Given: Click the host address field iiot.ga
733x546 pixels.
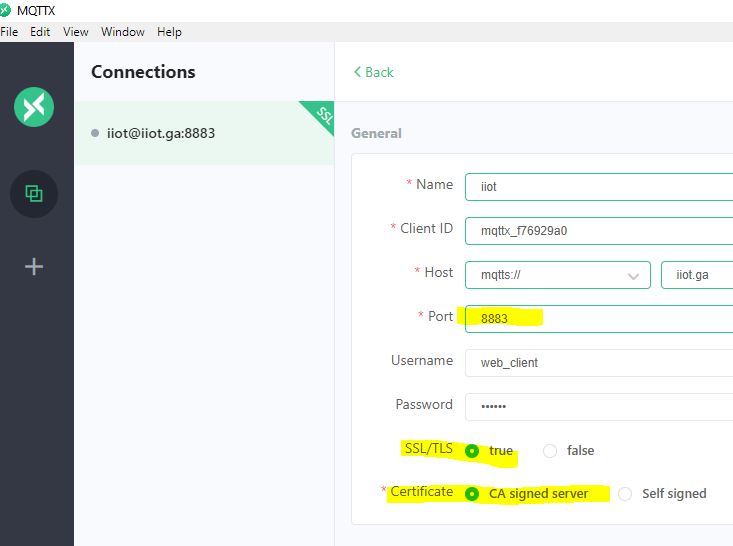Looking at the screenshot, I should 697,275.
